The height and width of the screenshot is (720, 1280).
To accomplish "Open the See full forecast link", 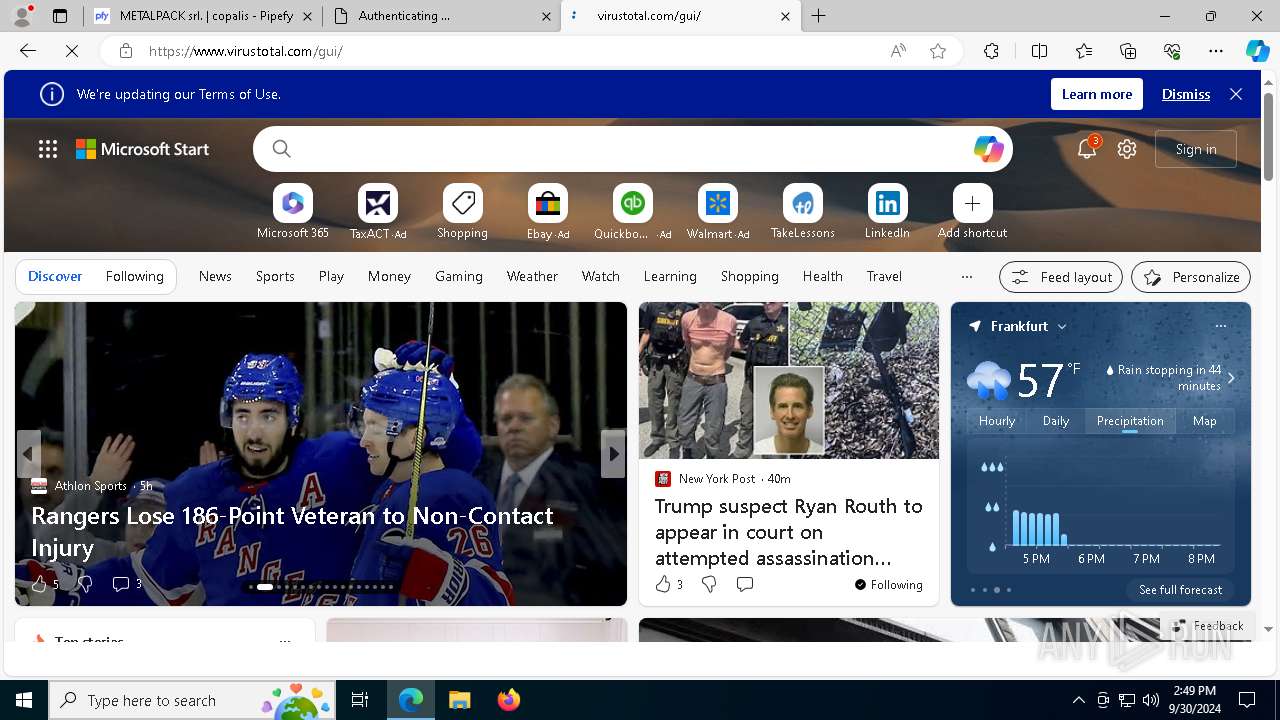I will (1180, 590).
